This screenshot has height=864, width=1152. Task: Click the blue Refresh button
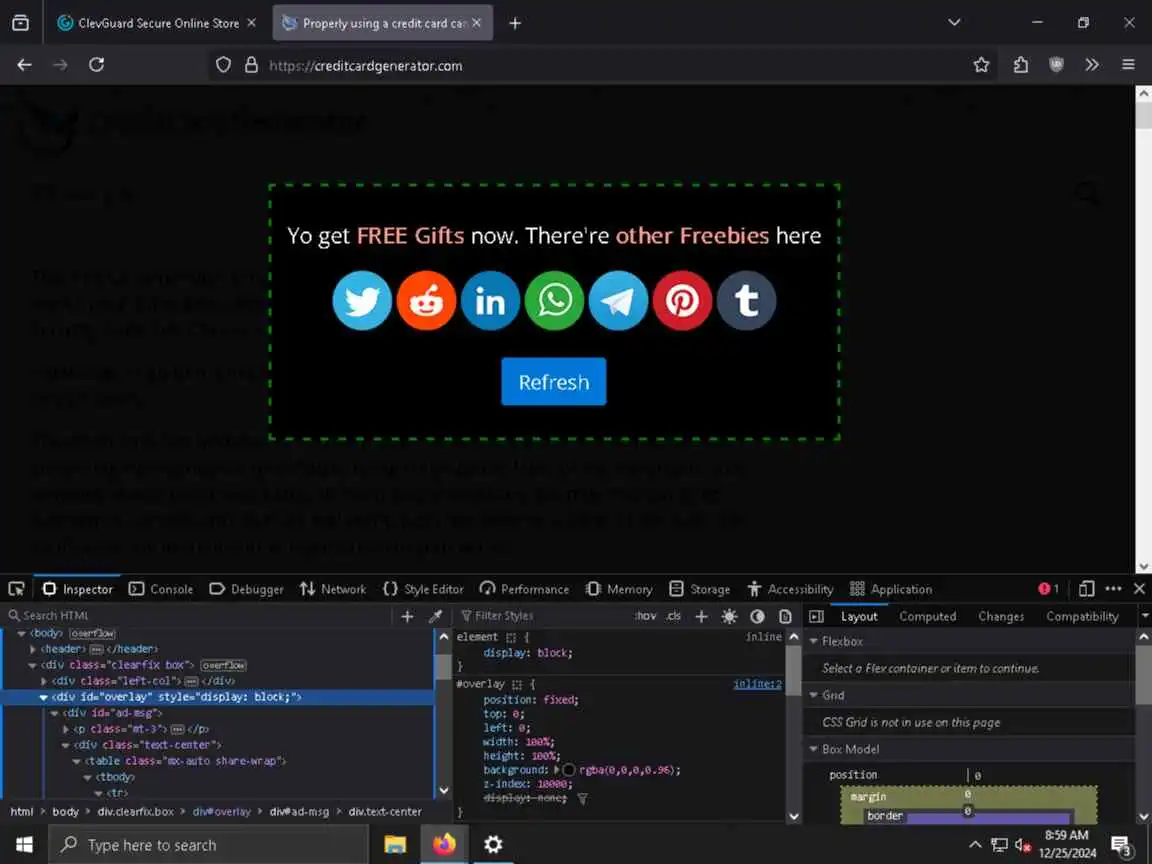[x=554, y=381]
